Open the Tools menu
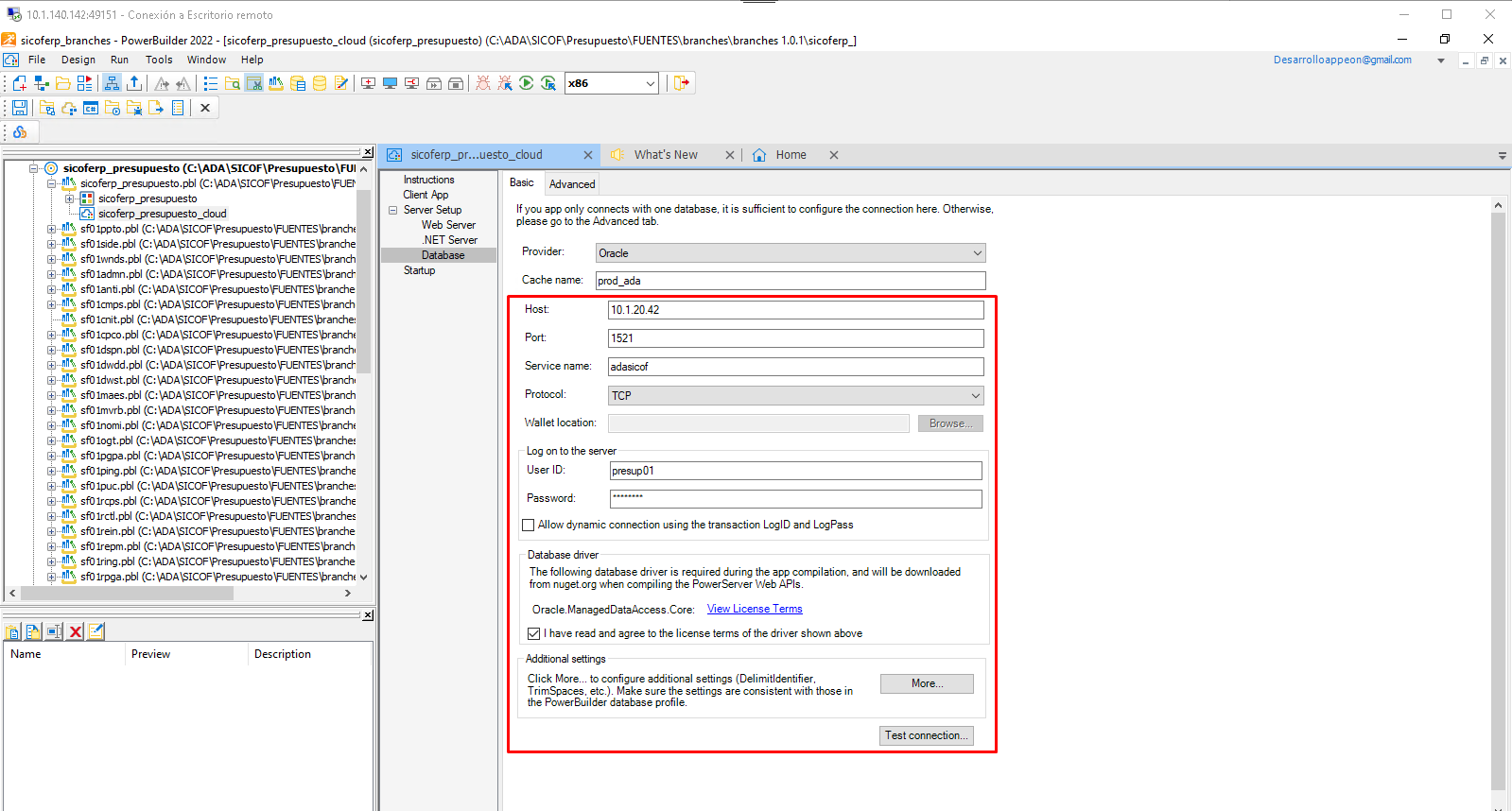The image size is (1512, 811). tap(159, 60)
